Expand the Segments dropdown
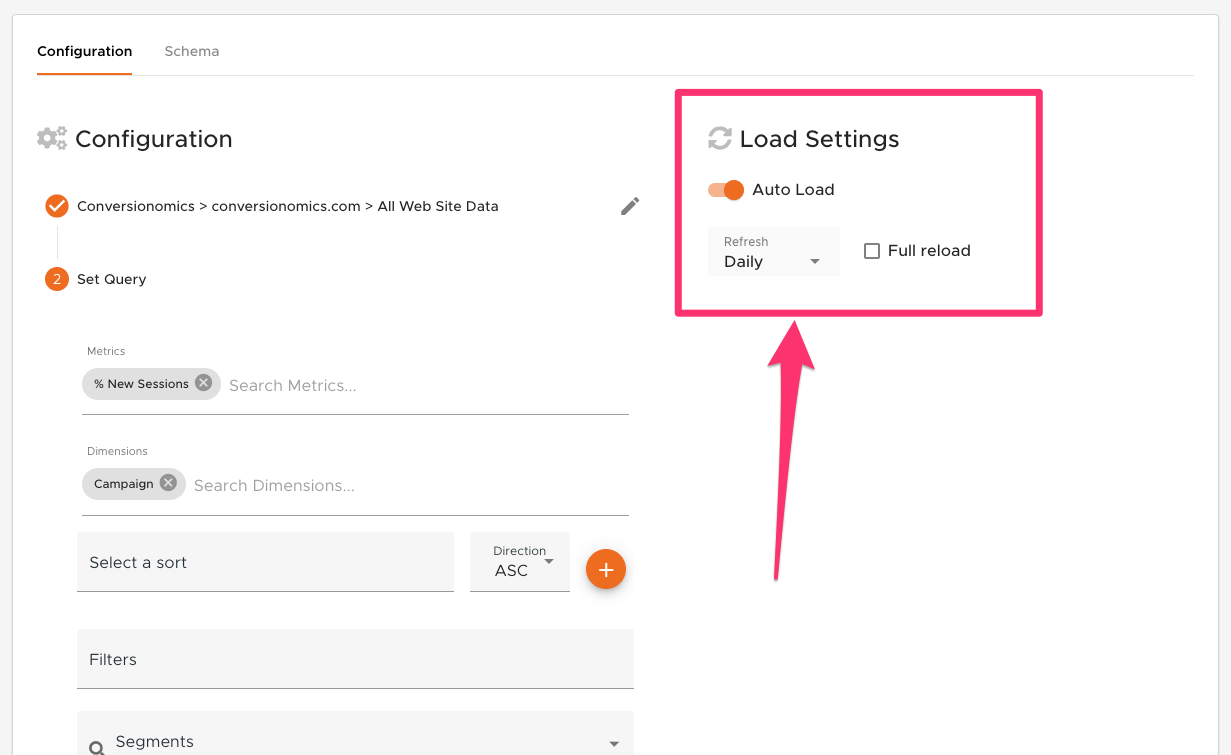Viewport: 1231px width, 755px height. tap(612, 741)
